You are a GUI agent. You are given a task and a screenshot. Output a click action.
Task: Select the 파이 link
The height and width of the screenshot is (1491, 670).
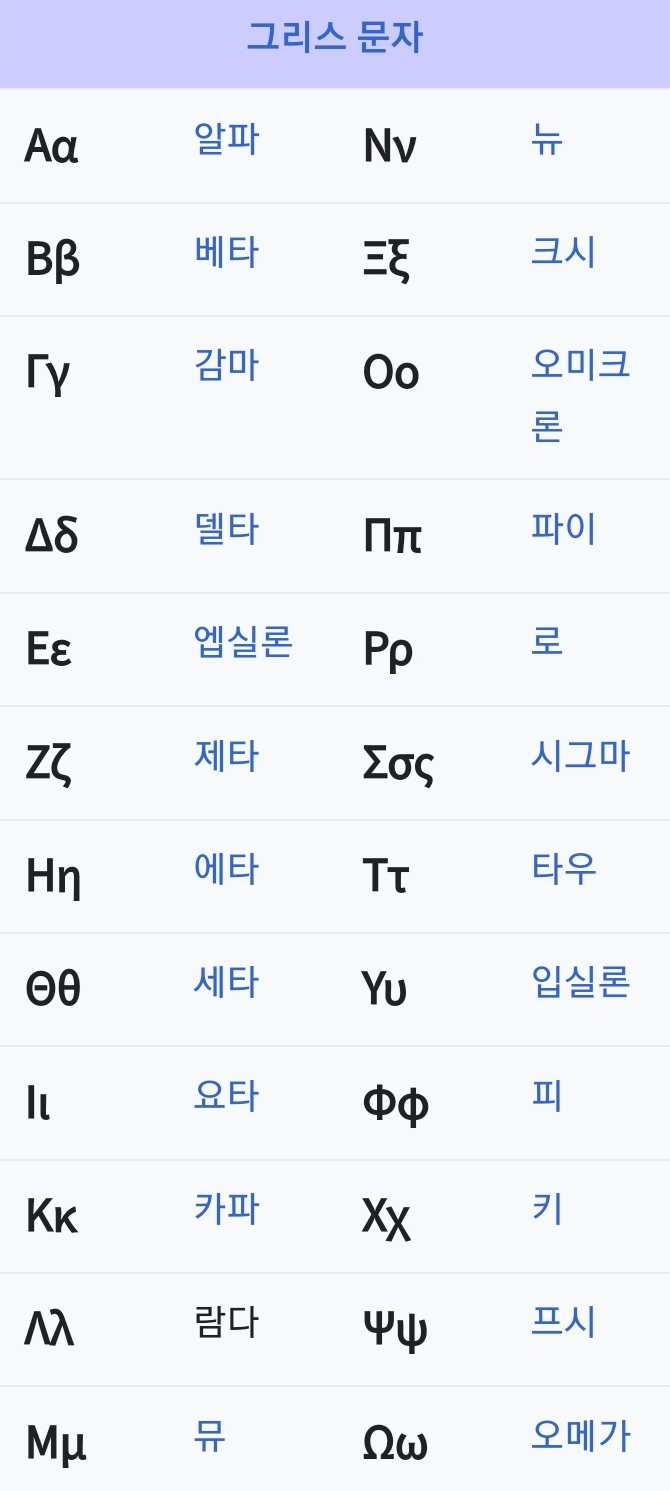[x=563, y=529]
